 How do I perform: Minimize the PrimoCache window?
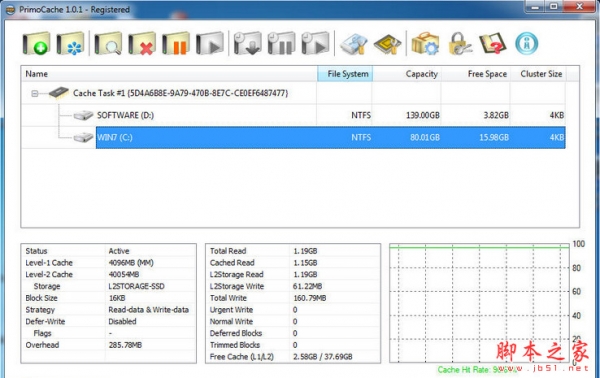[535, 7]
